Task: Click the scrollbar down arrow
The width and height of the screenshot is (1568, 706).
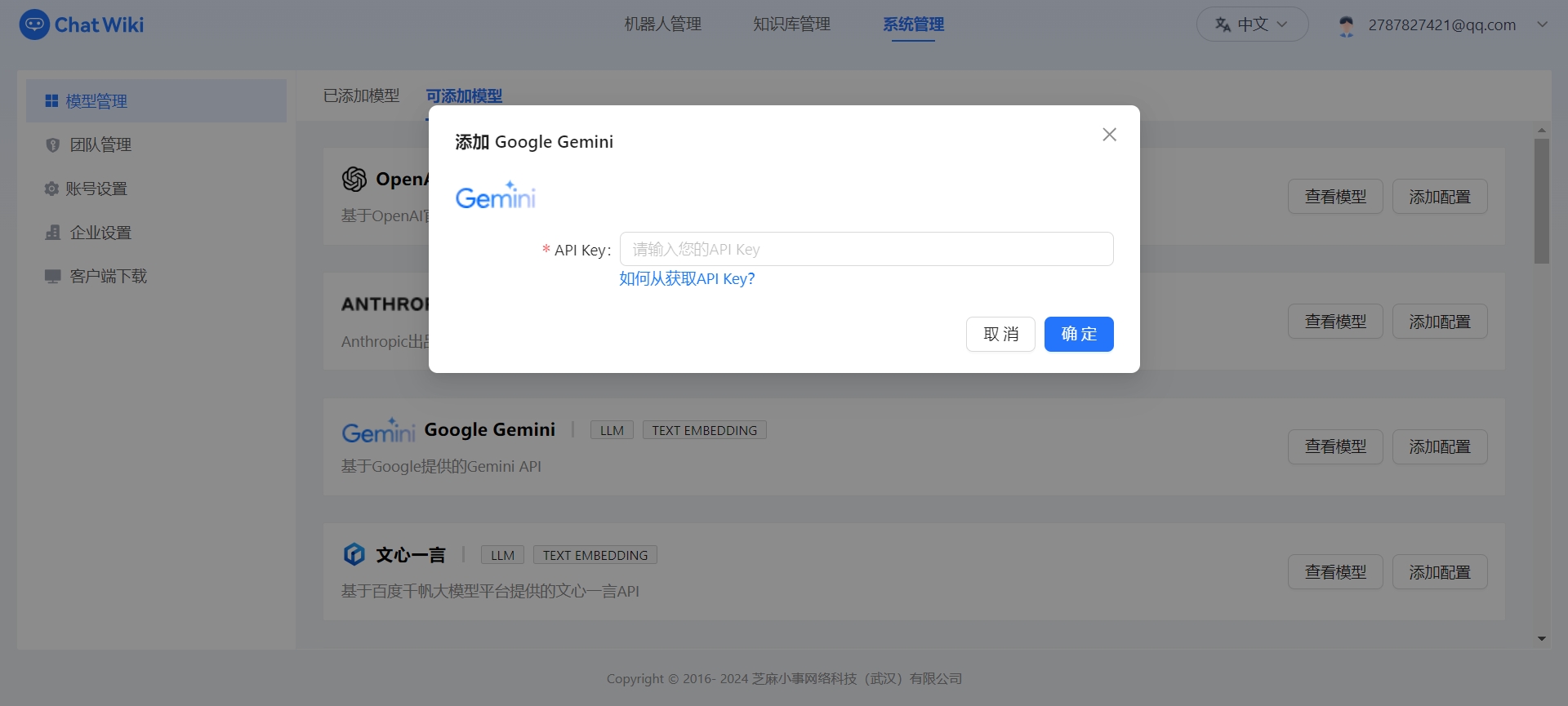Action: (x=1542, y=639)
